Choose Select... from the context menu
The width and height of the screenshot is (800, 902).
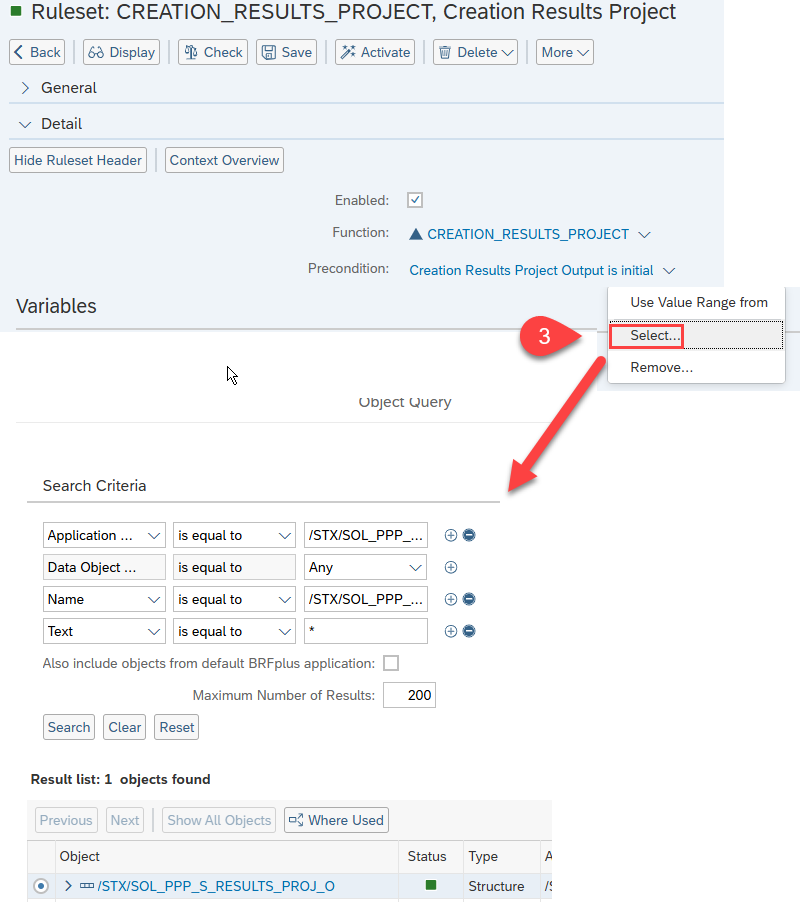[x=655, y=336]
